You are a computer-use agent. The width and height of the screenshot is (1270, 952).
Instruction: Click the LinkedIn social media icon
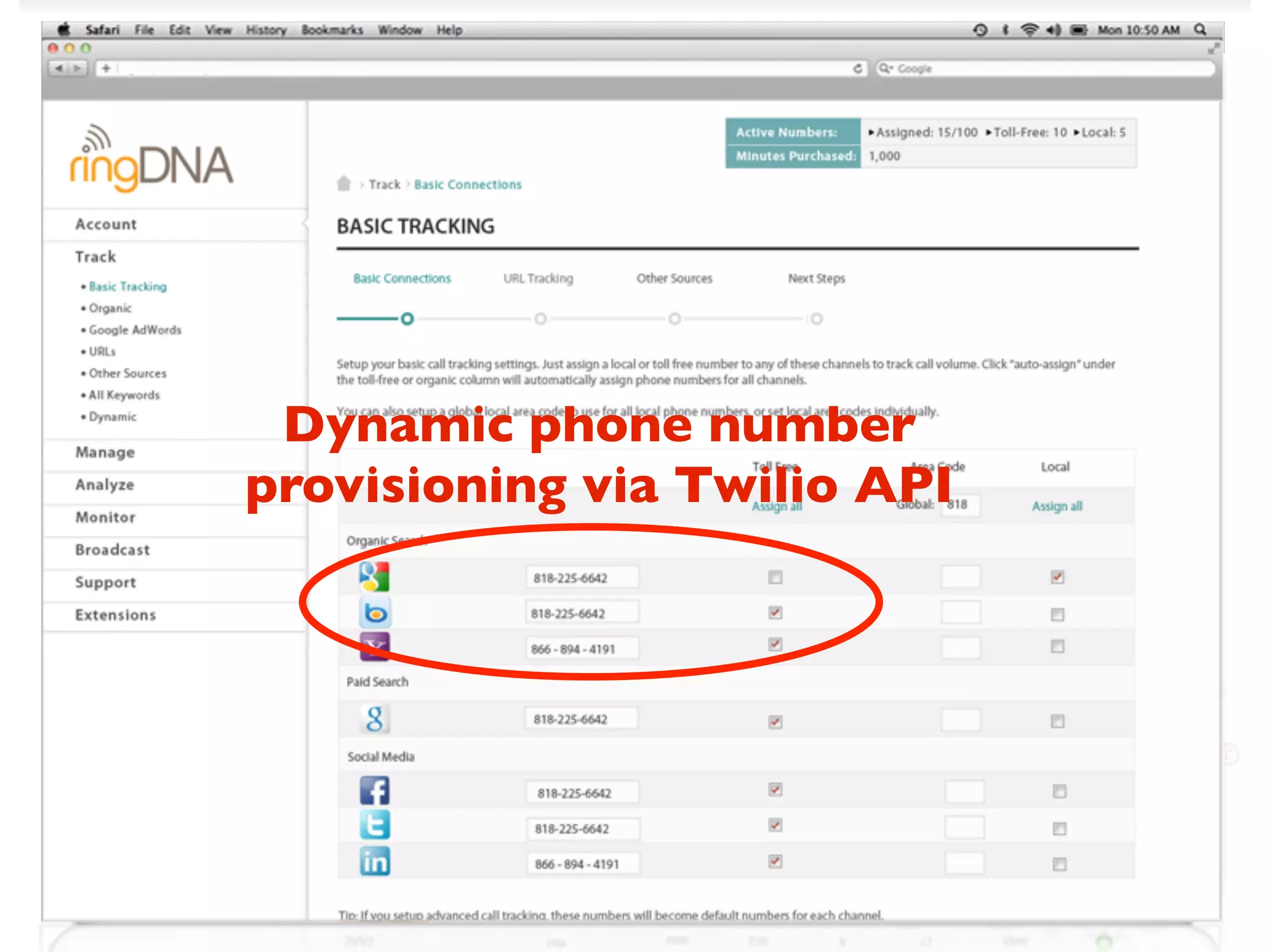[375, 862]
